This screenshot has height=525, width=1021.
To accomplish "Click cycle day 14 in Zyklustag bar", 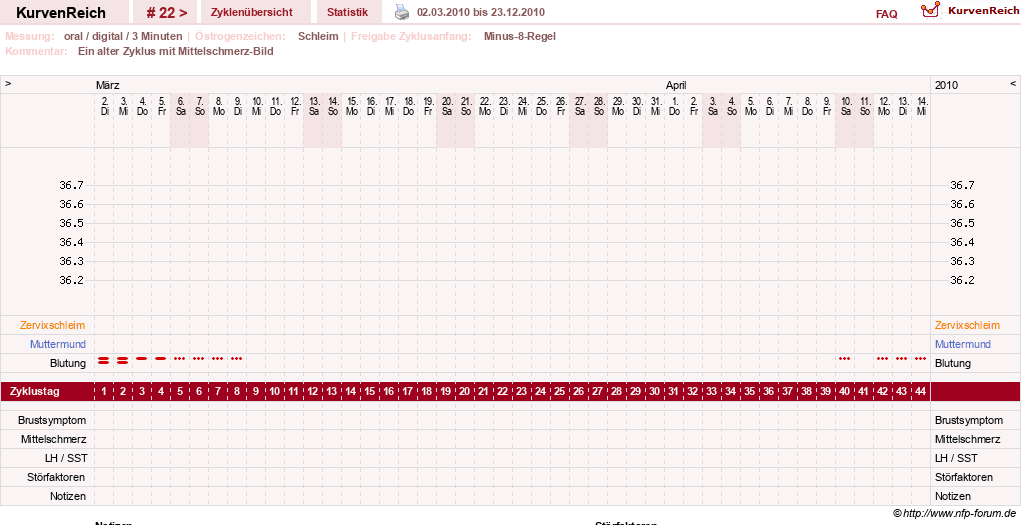I will click(350, 391).
